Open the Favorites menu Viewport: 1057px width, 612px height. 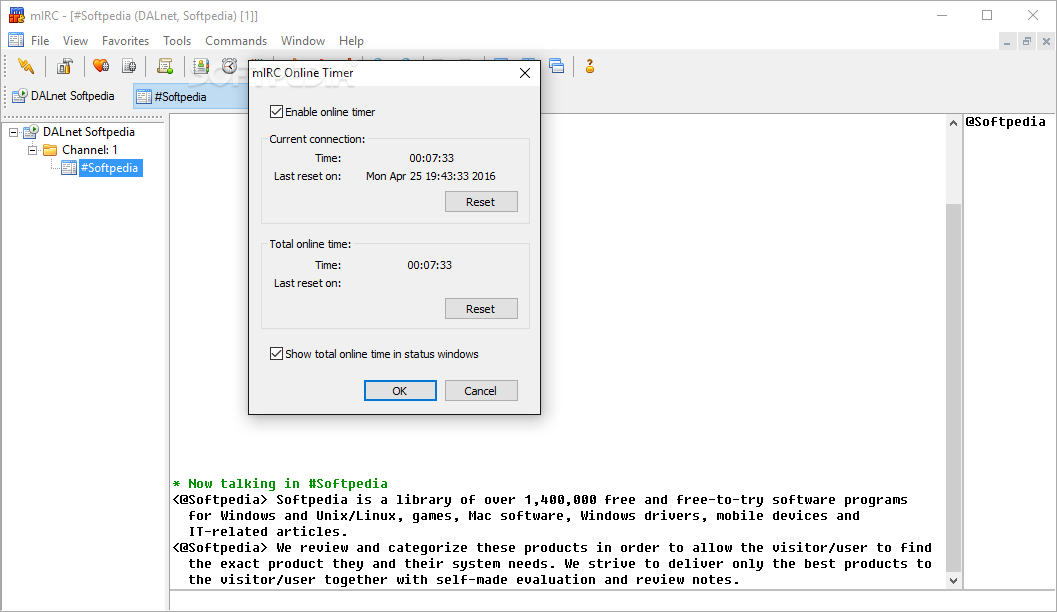point(125,40)
